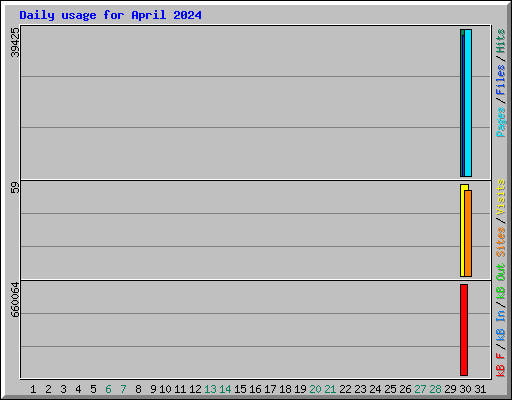Click day 31 on the x-axis
This screenshot has width=512, height=400.
(x=480, y=389)
